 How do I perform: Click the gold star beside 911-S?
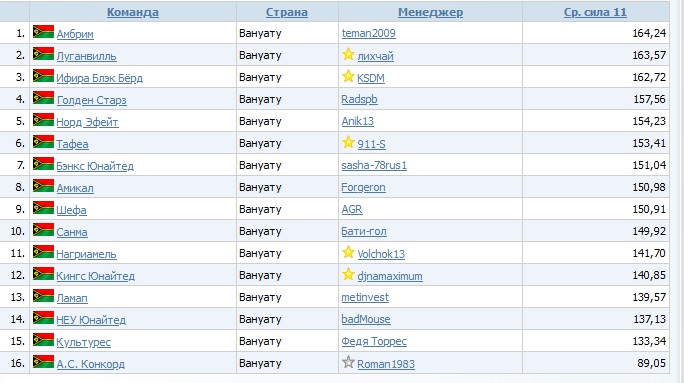coord(348,142)
